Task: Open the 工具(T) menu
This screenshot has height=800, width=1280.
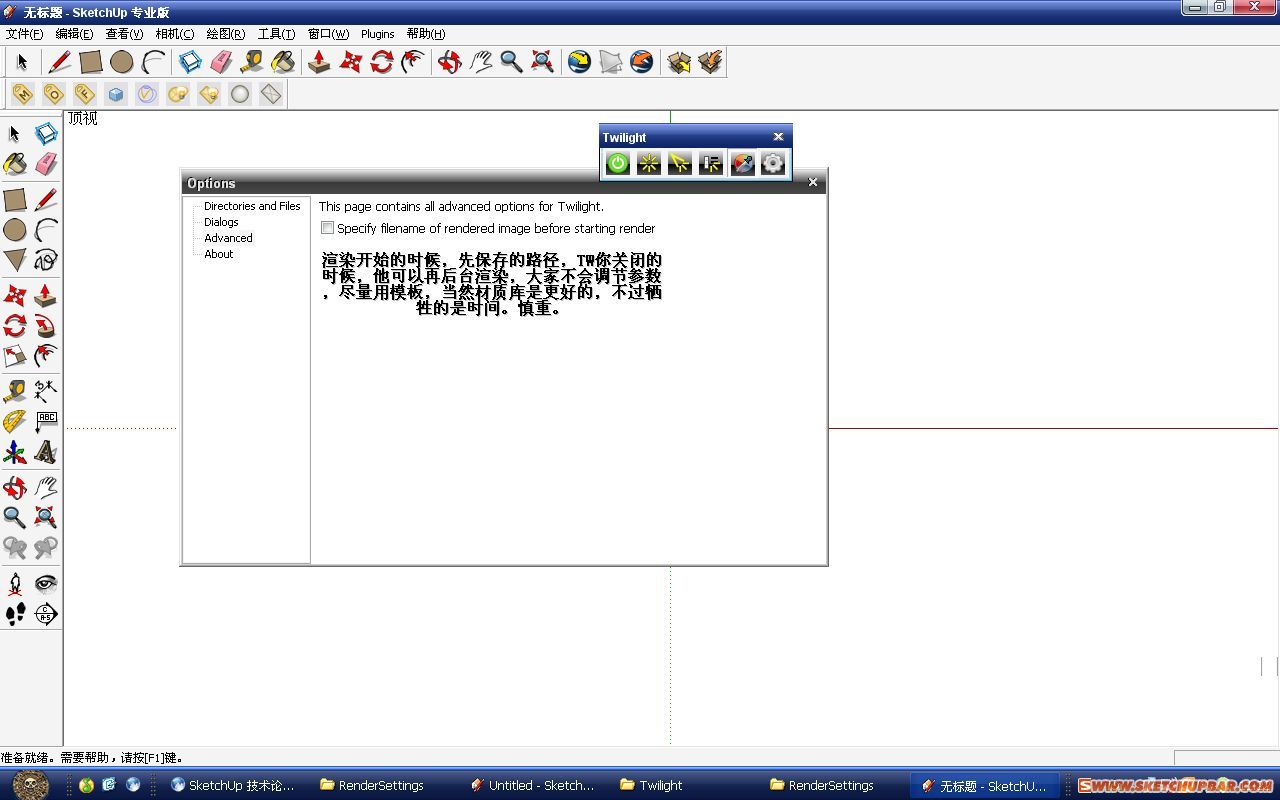Action: [x=276, y=34]
